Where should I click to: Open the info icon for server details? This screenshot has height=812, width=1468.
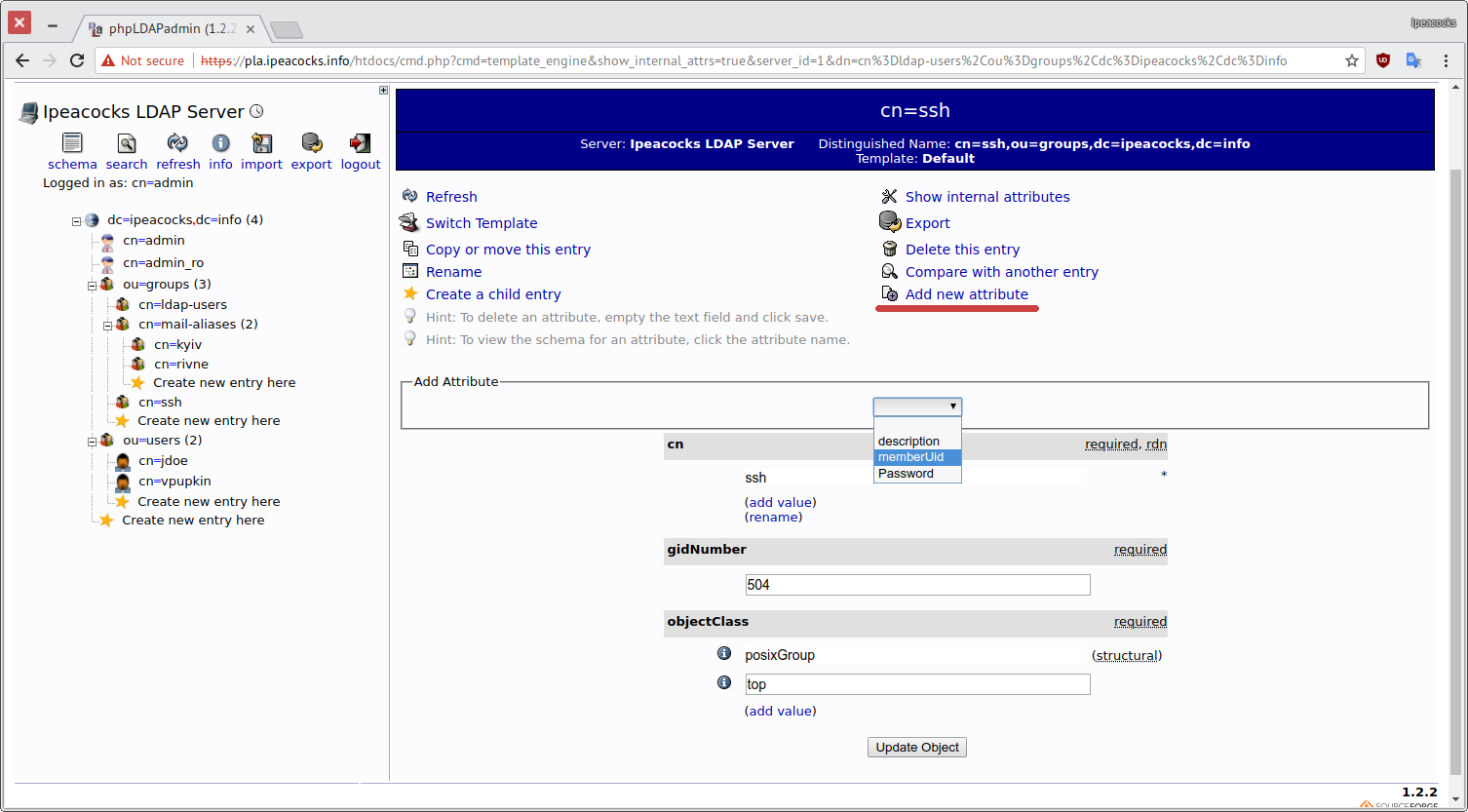[220, 144]
